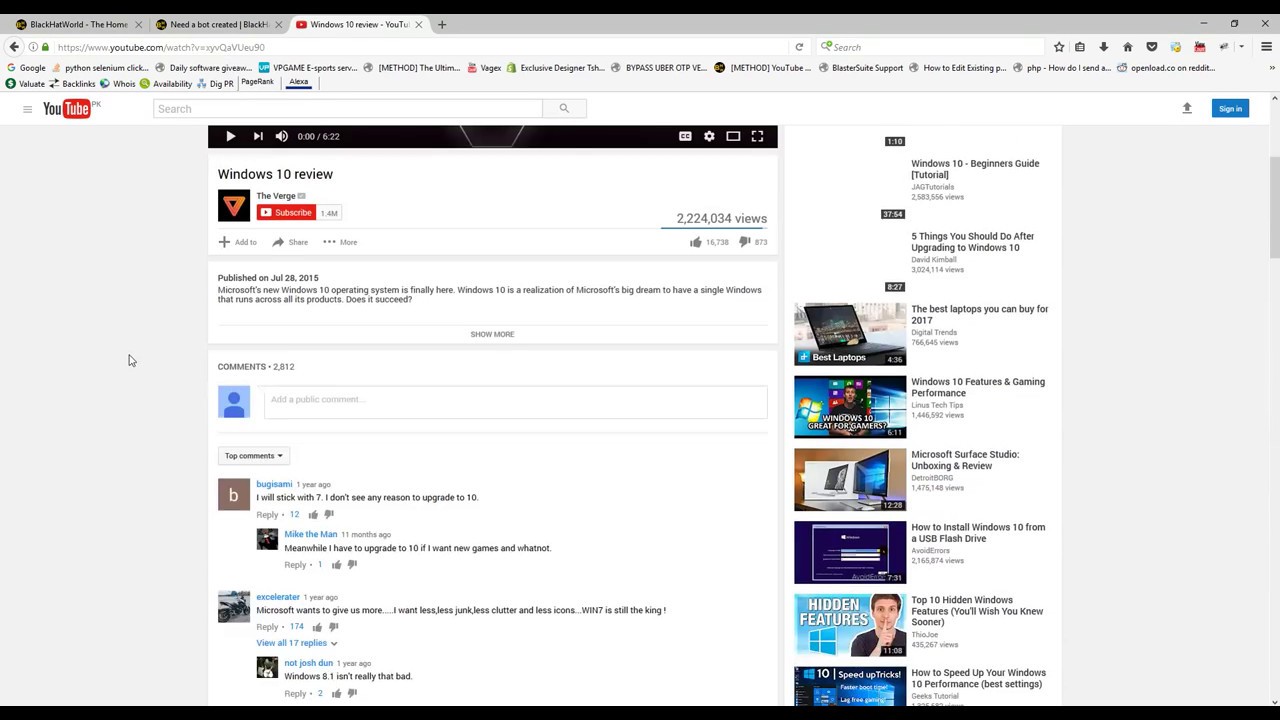Open video player settings gear

pyautogui.click(x=709, y=136)
